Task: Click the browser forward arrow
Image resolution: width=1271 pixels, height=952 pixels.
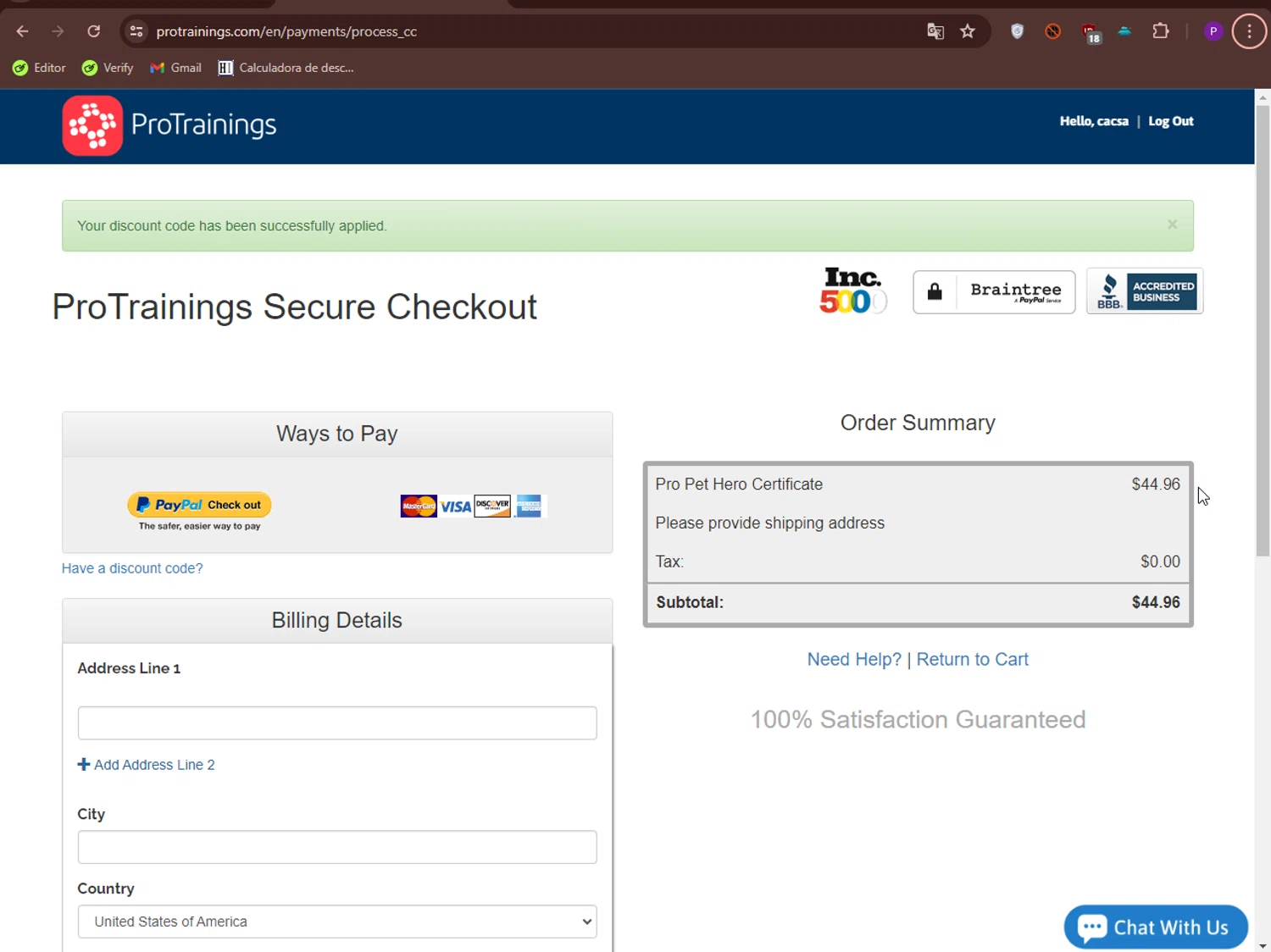Action: [58, 31]
